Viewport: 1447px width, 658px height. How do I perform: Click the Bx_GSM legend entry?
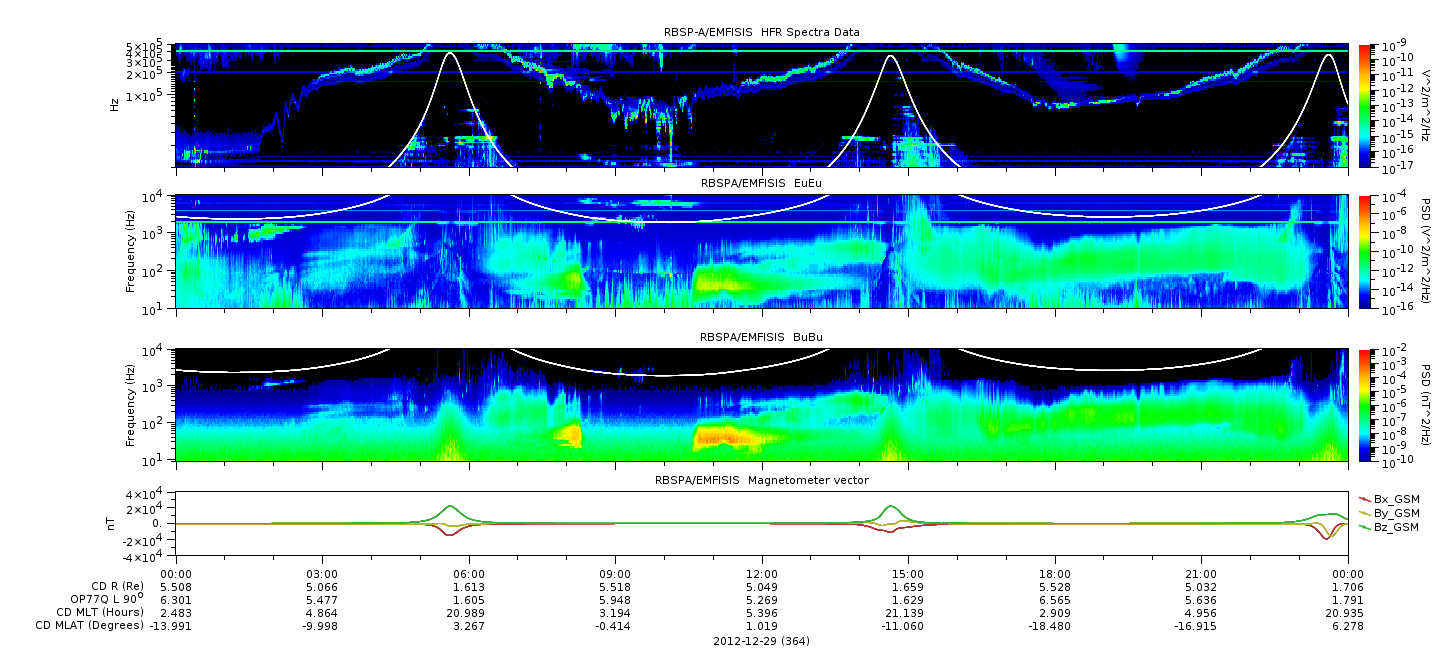tap(1396, 498)
